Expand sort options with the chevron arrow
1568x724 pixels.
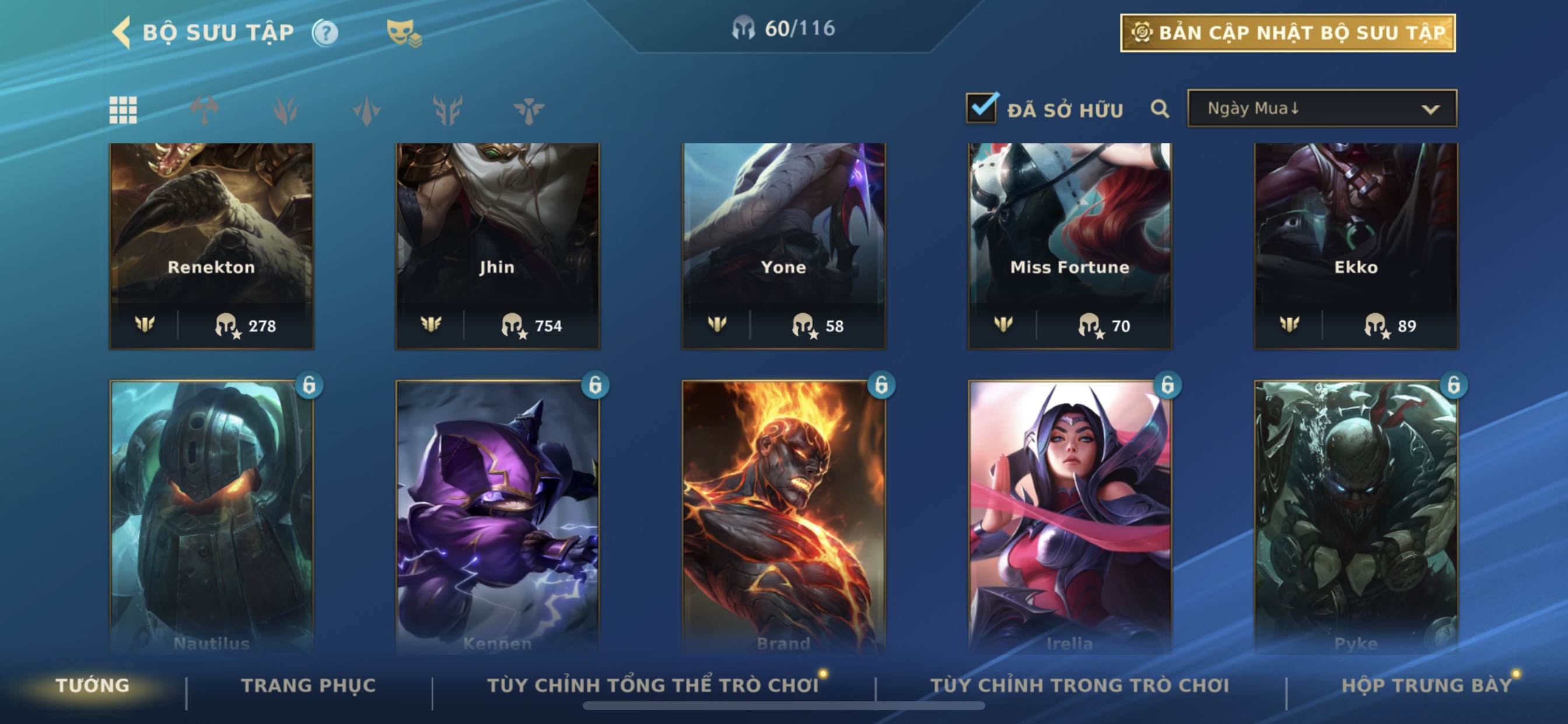[x=1430, y=110]
